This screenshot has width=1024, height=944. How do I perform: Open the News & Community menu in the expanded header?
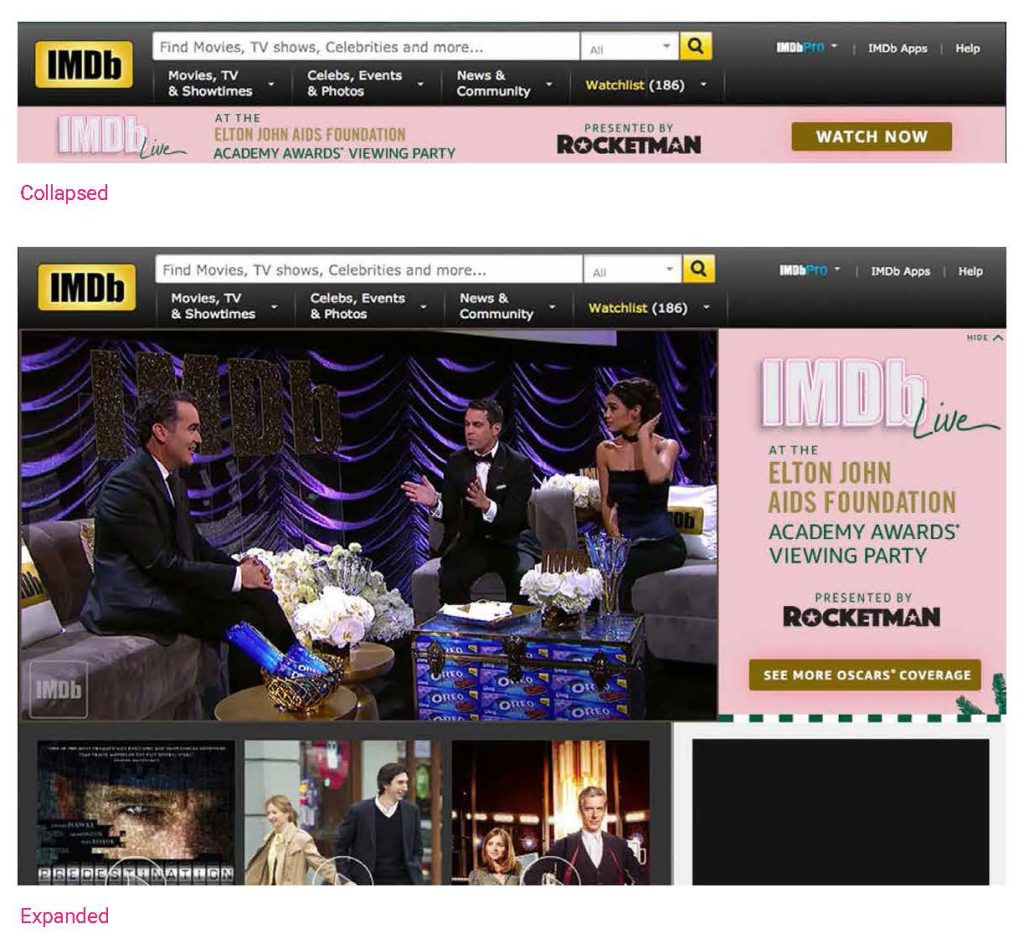pyautogui.click(x=507, y=306)
